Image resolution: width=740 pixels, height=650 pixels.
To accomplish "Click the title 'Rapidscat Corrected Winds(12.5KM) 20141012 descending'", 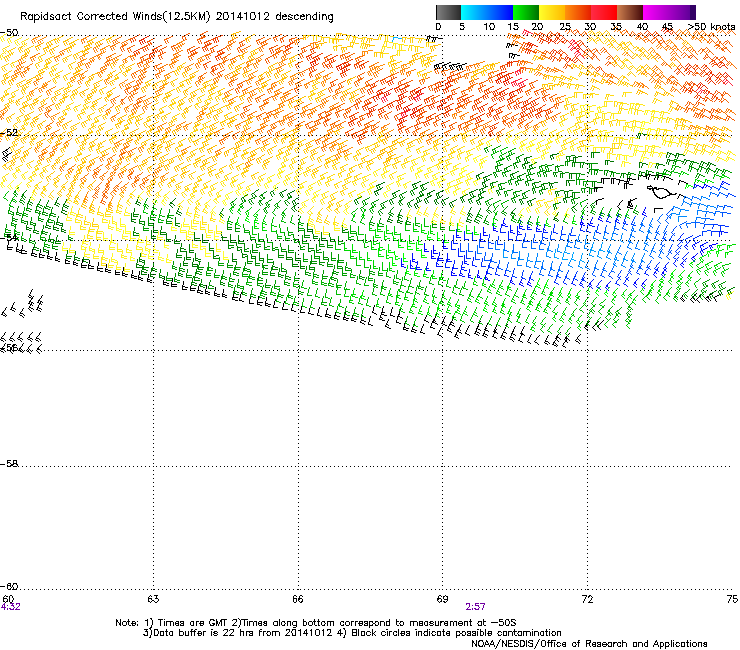I will [177, 17].
